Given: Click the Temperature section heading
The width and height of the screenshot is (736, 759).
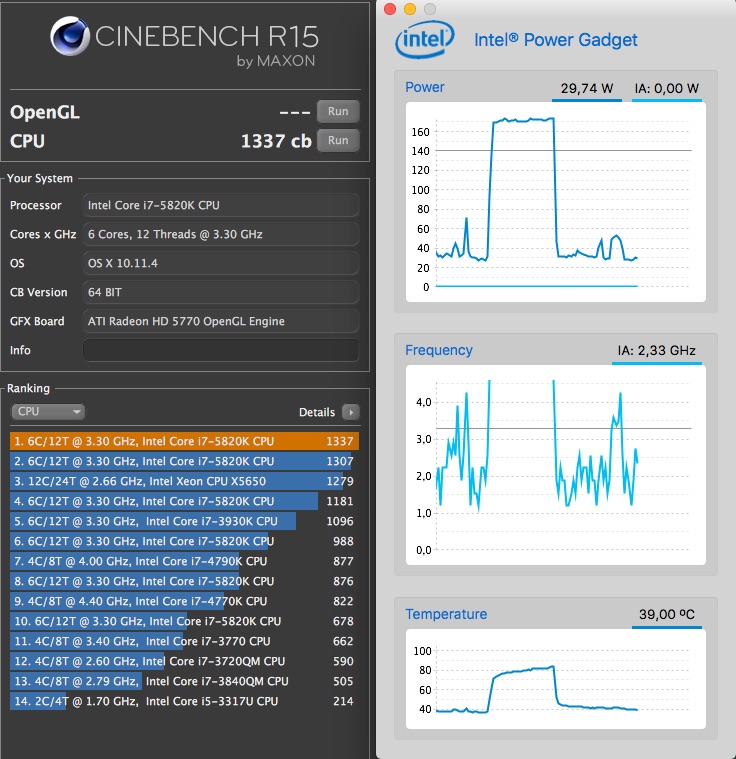Looking at the screenshot, I should pyautogui.click(x=446, y=614).
